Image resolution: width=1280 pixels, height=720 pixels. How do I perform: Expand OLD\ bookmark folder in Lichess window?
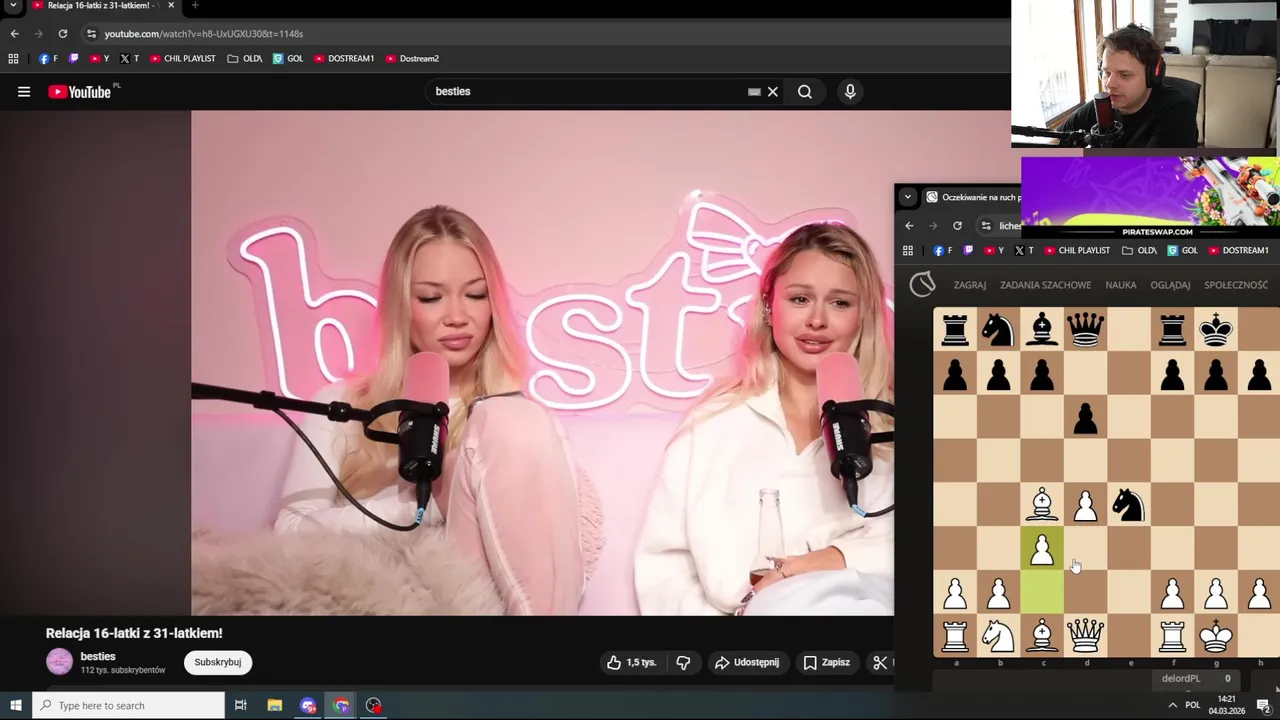pyautogui.click(x=1140, y=251)
